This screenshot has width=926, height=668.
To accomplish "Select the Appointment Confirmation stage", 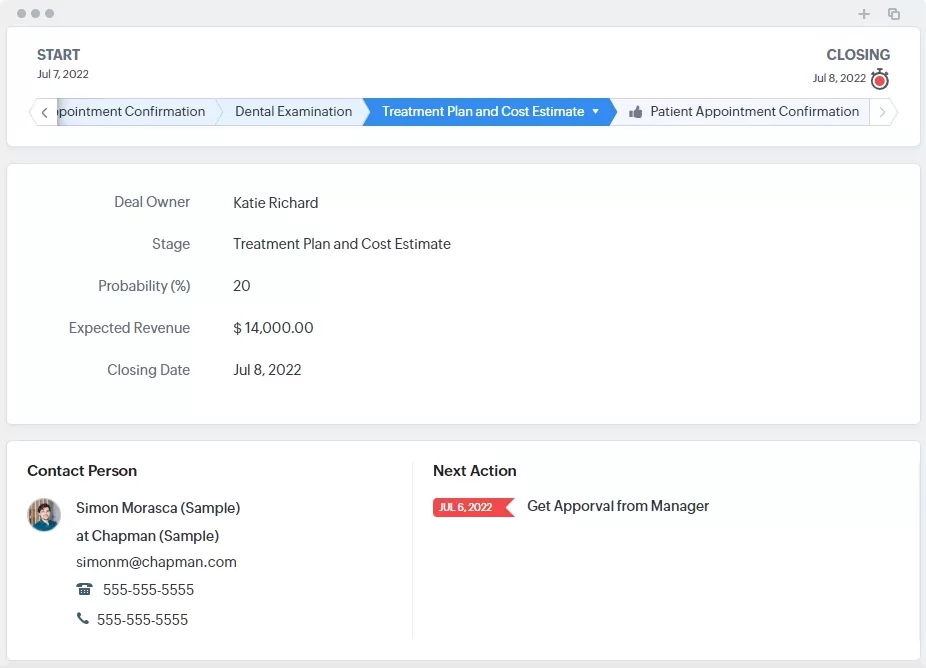I will 130,111.
